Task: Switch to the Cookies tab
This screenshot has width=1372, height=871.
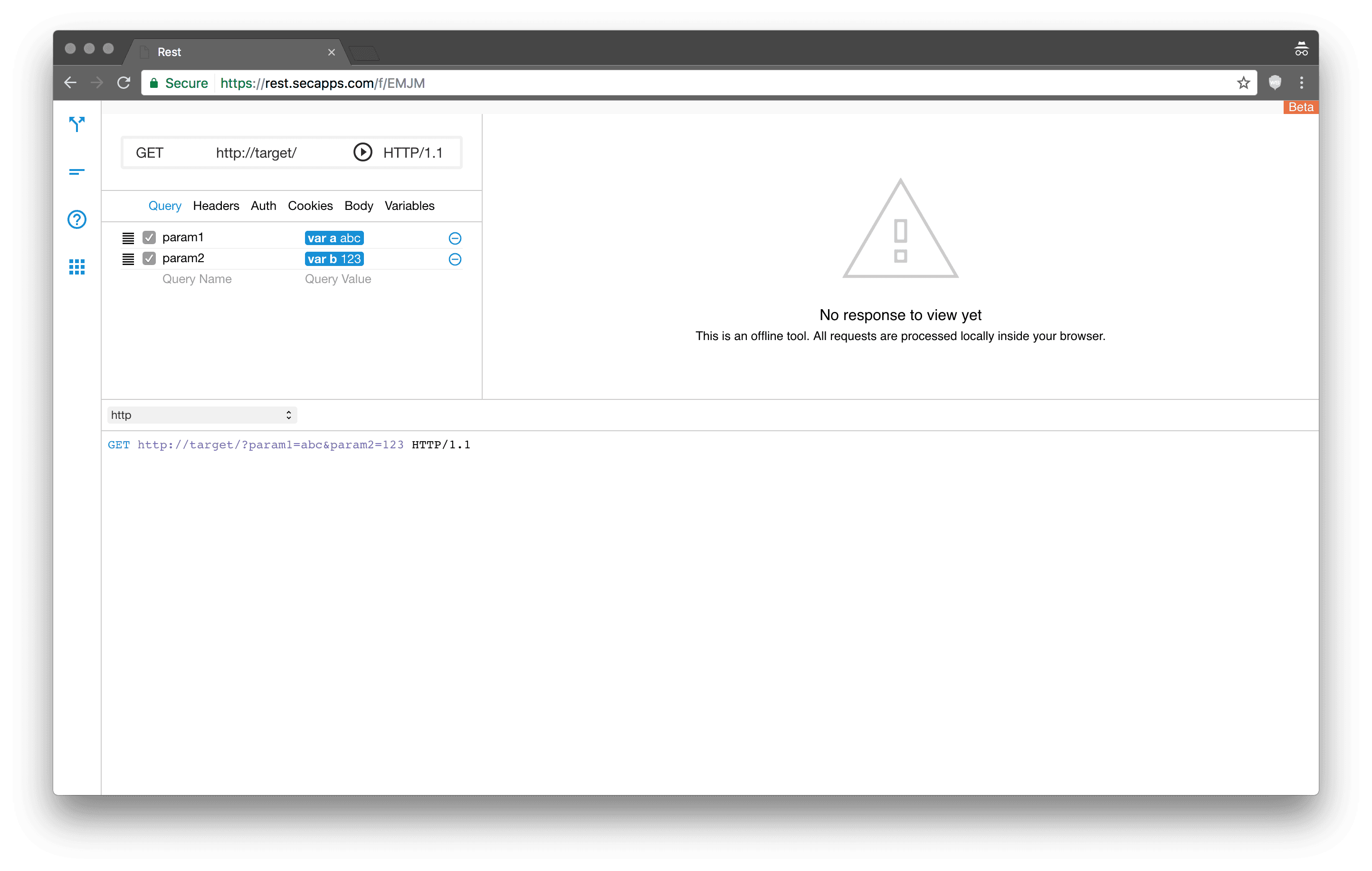Action: (x=310, y=206)
